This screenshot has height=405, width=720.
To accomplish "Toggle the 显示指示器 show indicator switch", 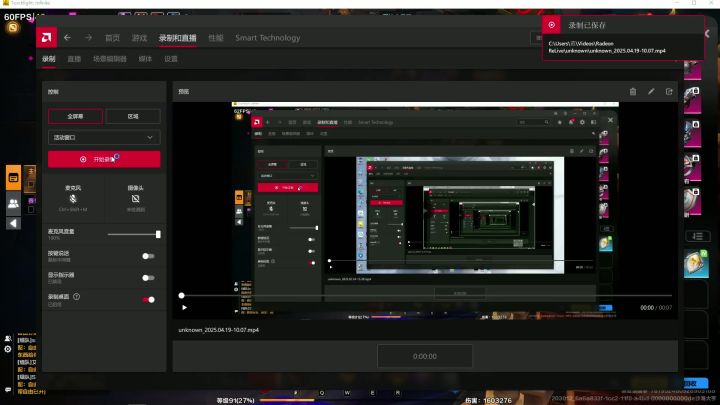I will point(148,278).
